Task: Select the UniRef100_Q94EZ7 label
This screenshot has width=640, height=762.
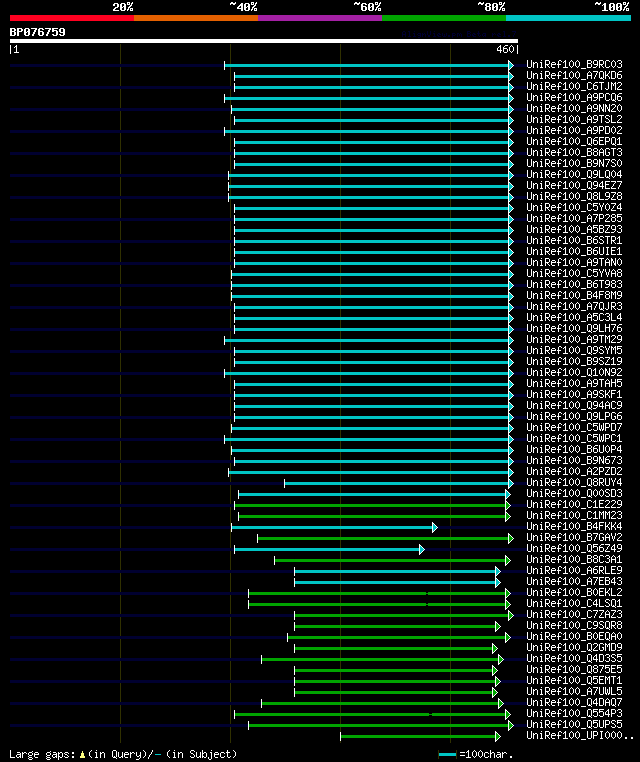Action: coord(574,185)
